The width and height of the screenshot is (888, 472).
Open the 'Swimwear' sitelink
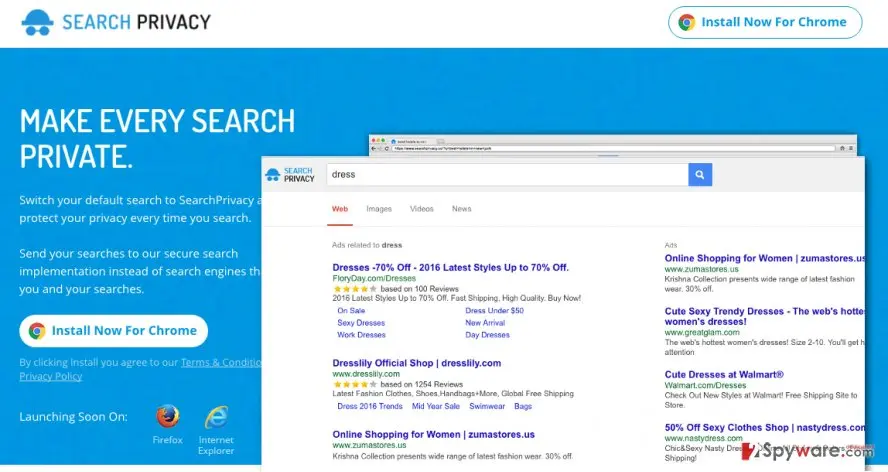pyautogui.click(x=487, y=406)
